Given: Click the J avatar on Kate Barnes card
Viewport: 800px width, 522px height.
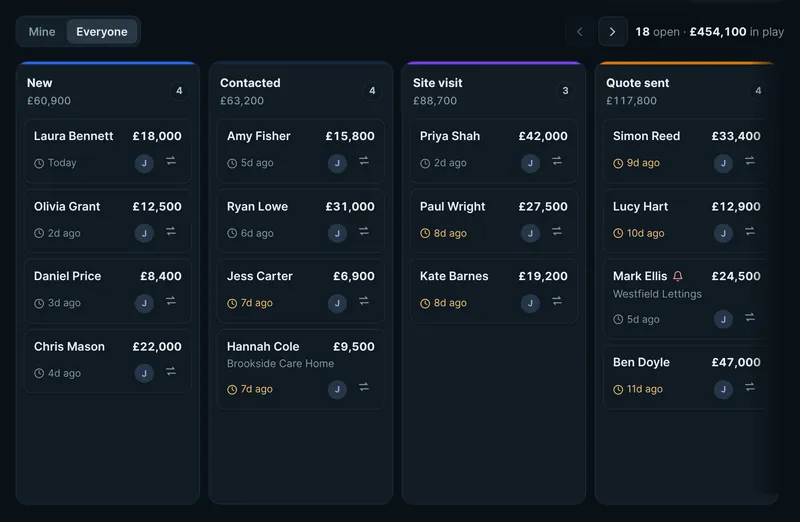Looking at the screenshot, I should tap(531, 304).
